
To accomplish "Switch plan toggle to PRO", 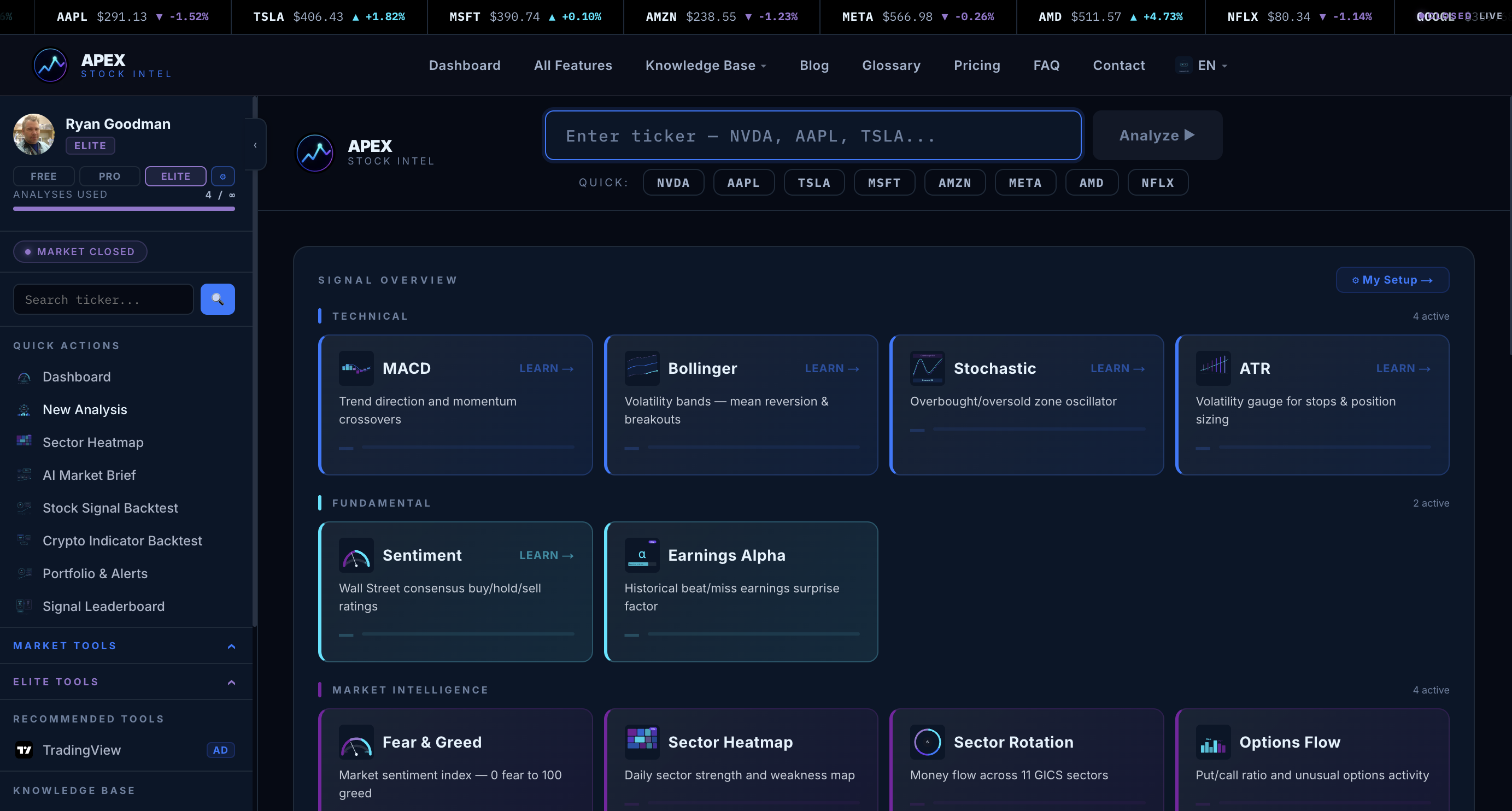I will click(x=110, y=176).
